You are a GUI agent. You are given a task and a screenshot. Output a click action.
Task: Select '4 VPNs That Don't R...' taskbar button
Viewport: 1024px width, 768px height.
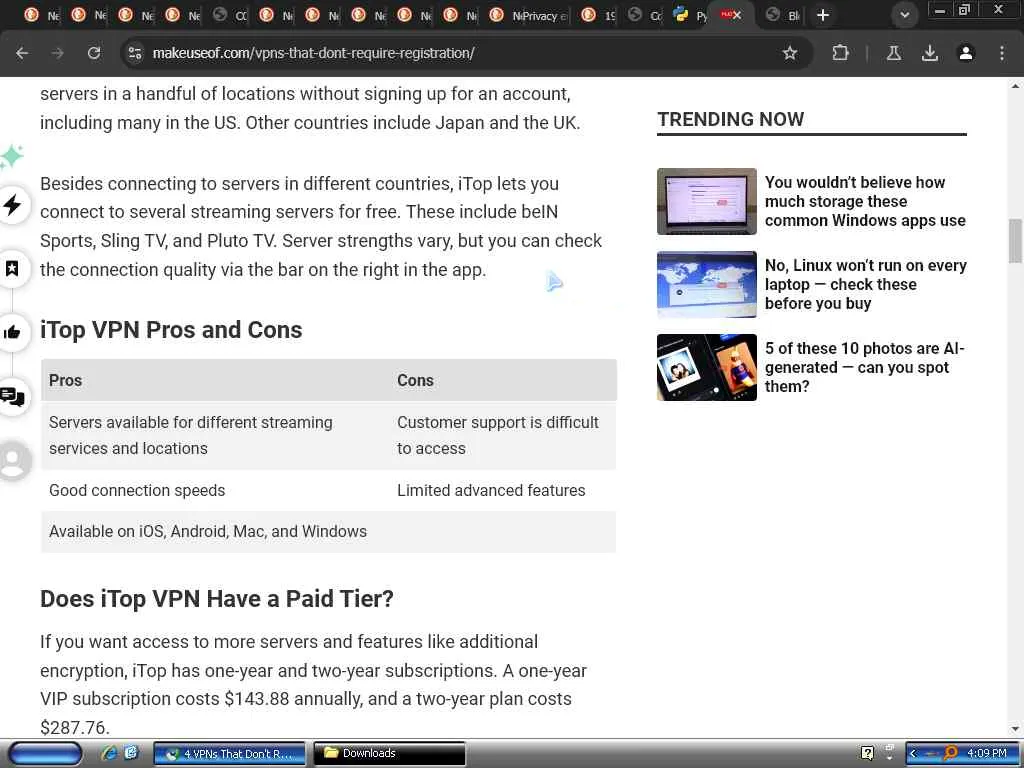tap(229, 754)
